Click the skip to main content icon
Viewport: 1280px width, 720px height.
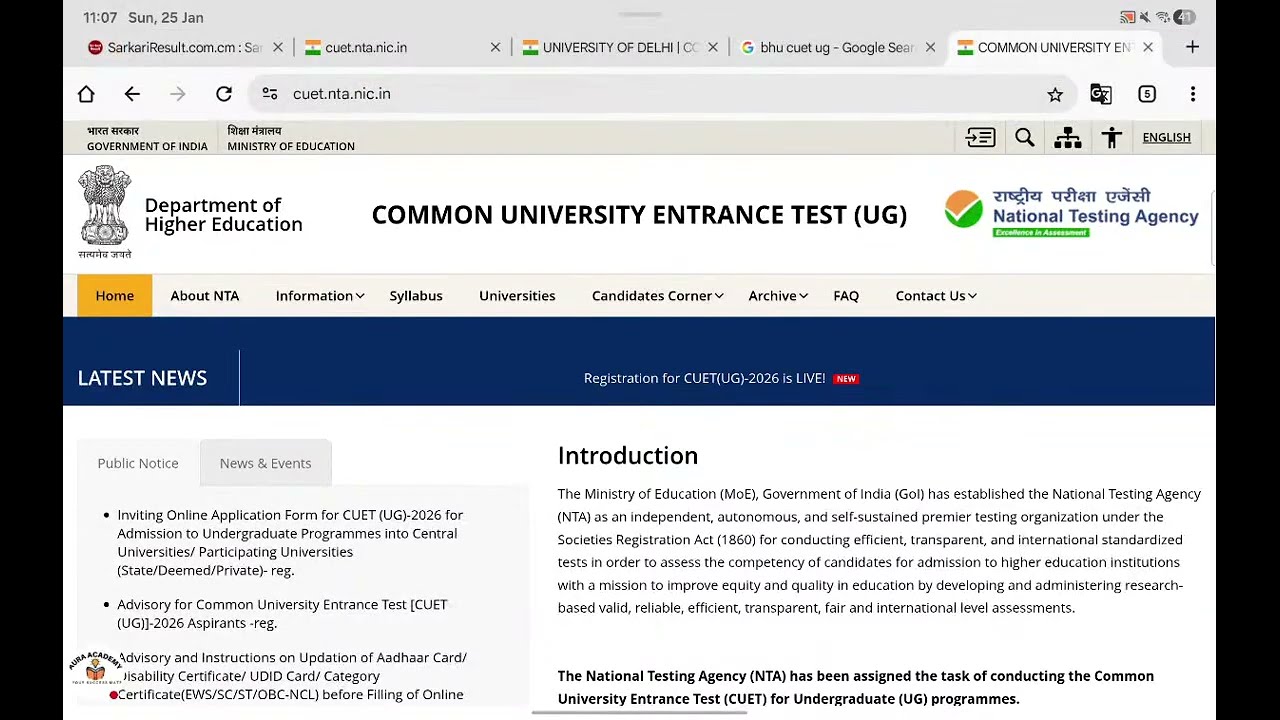(x=981, y=138)
